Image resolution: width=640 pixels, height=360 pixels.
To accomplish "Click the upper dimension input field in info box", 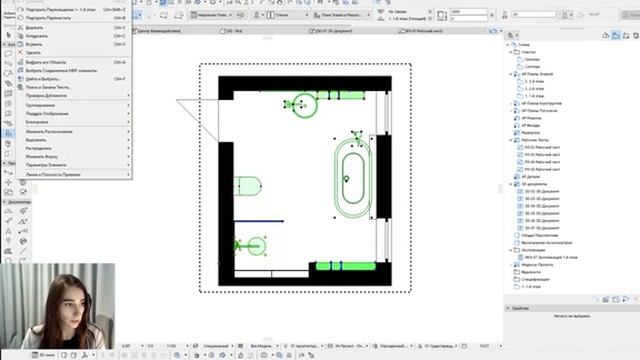I will [469, 12].
